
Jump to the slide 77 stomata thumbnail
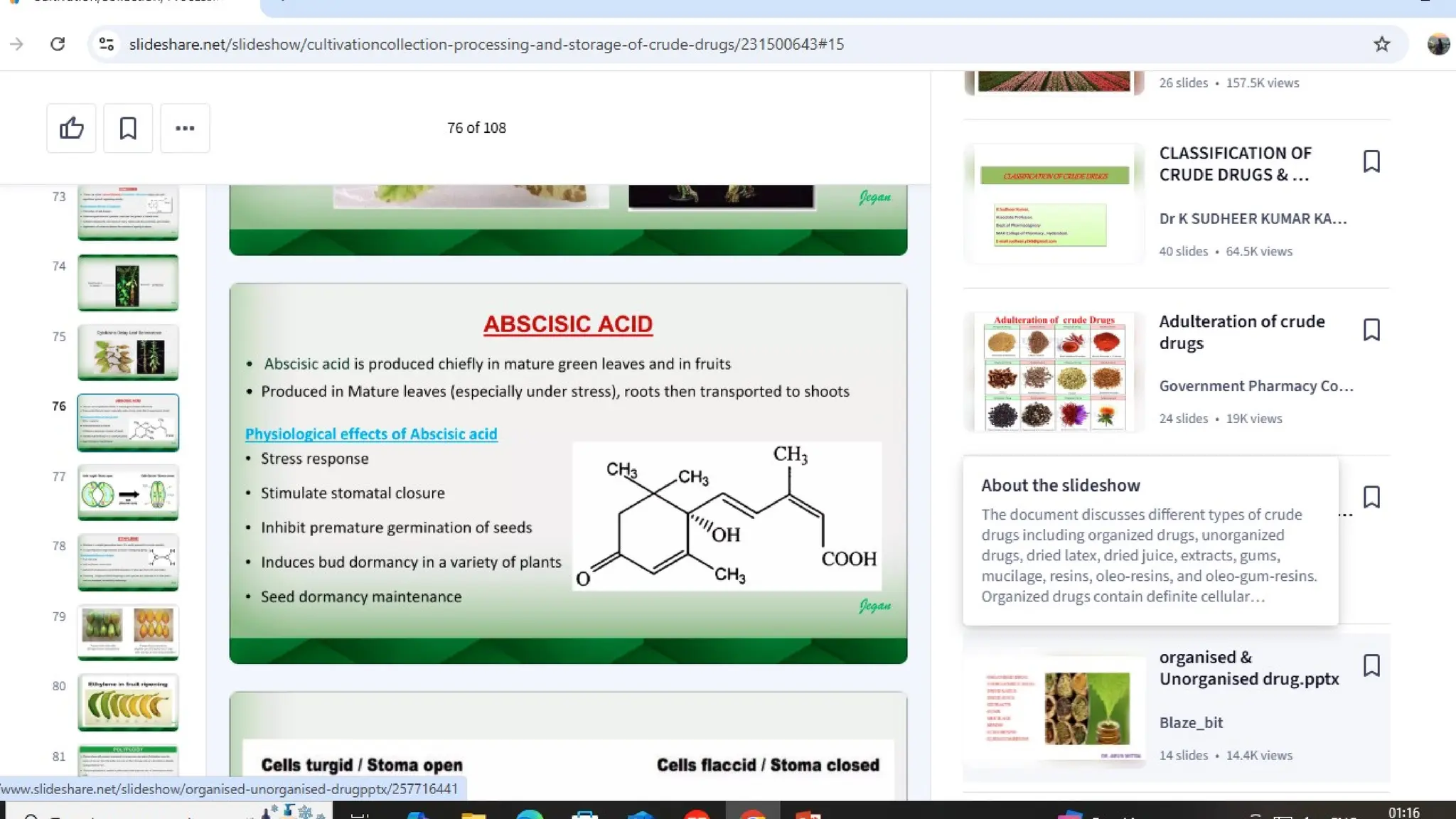pyautogui.click(x=128, y=493)
